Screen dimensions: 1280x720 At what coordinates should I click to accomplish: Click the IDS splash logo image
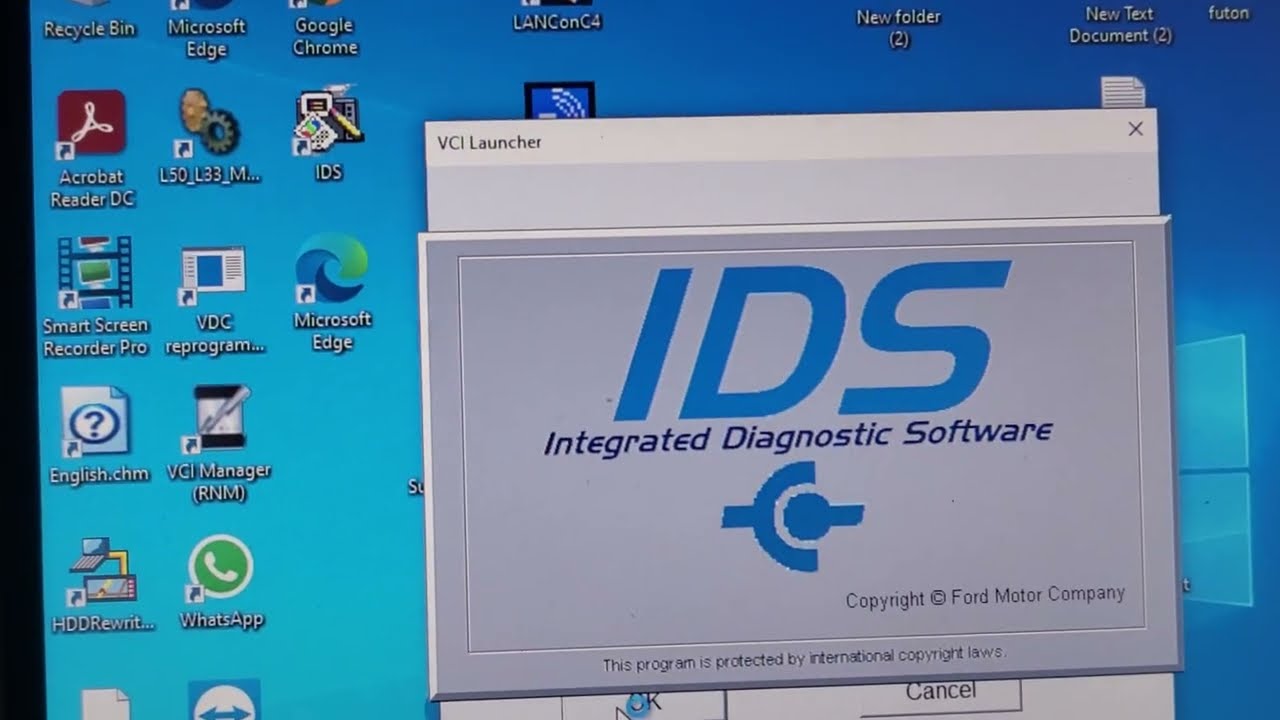click(812, 340)
